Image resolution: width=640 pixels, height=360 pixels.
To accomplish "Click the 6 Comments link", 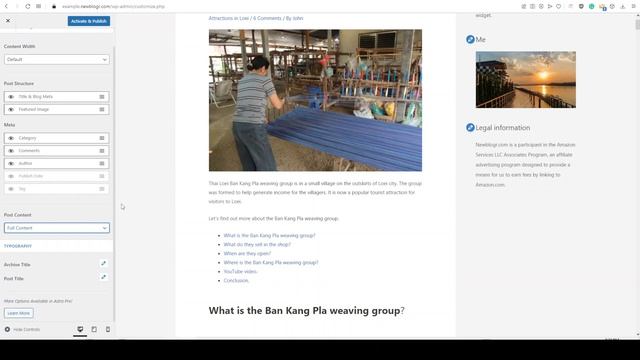I will 267,18.
